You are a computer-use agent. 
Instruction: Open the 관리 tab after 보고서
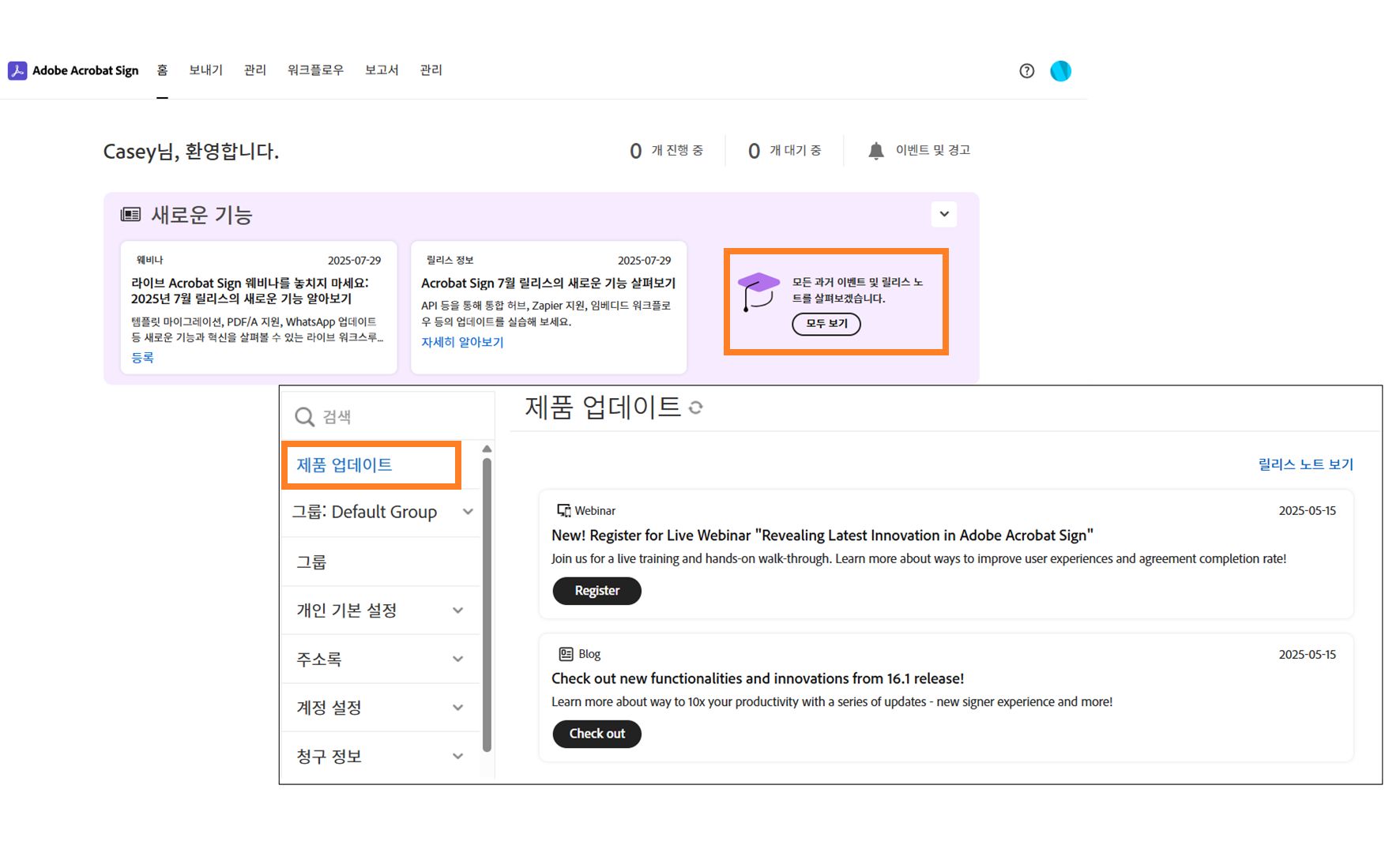(431, 70)
